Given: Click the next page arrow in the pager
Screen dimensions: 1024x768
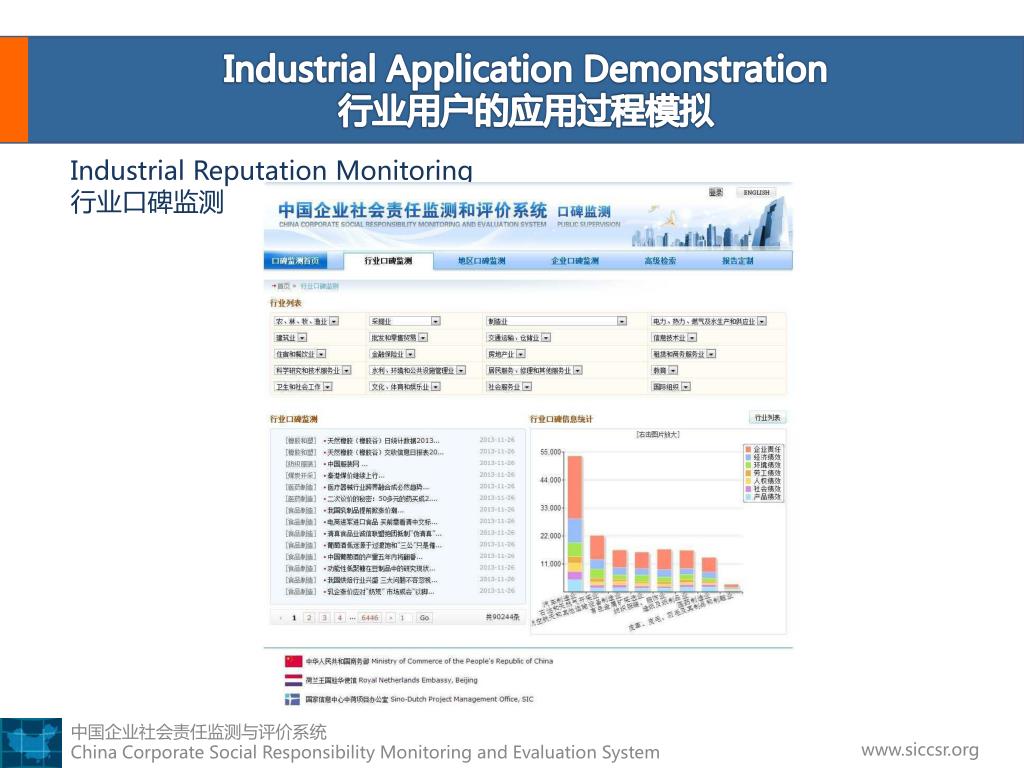Looking at the screenshot, I should pos(391,618).
